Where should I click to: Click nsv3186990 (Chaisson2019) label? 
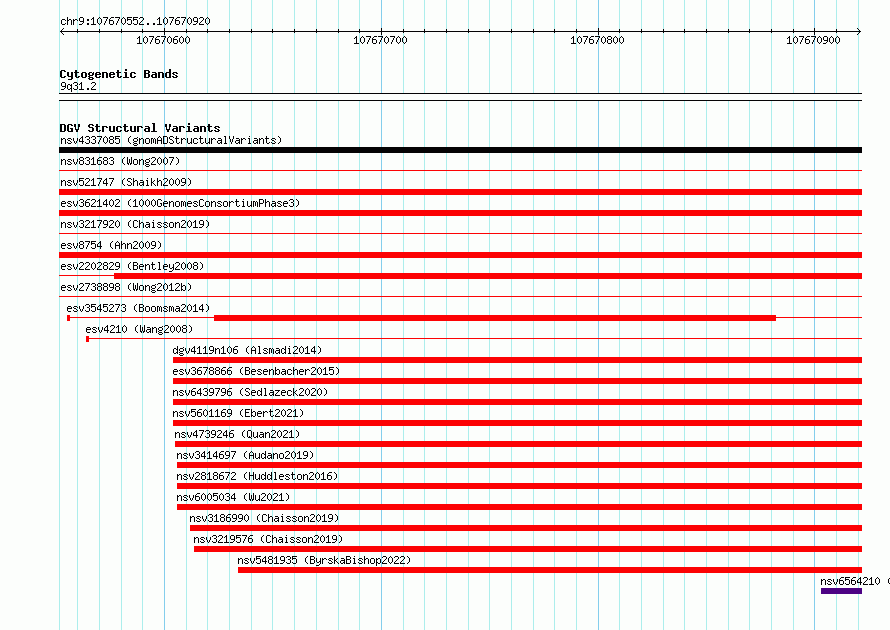tap(264, 518)
